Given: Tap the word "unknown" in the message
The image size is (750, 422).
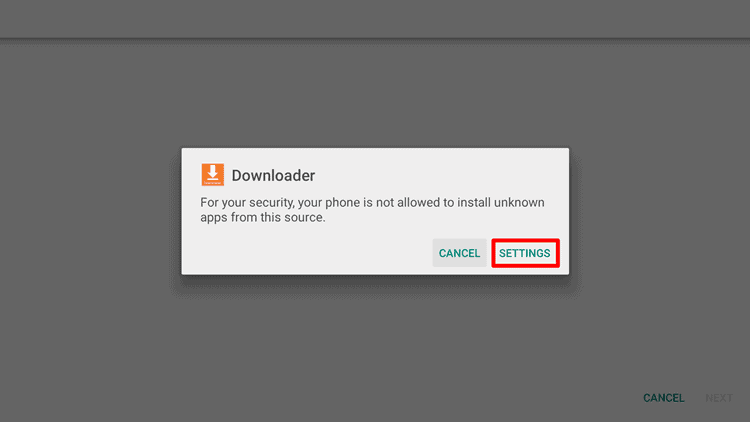Looking at the screenshot, I should click(x=519, y=202).
